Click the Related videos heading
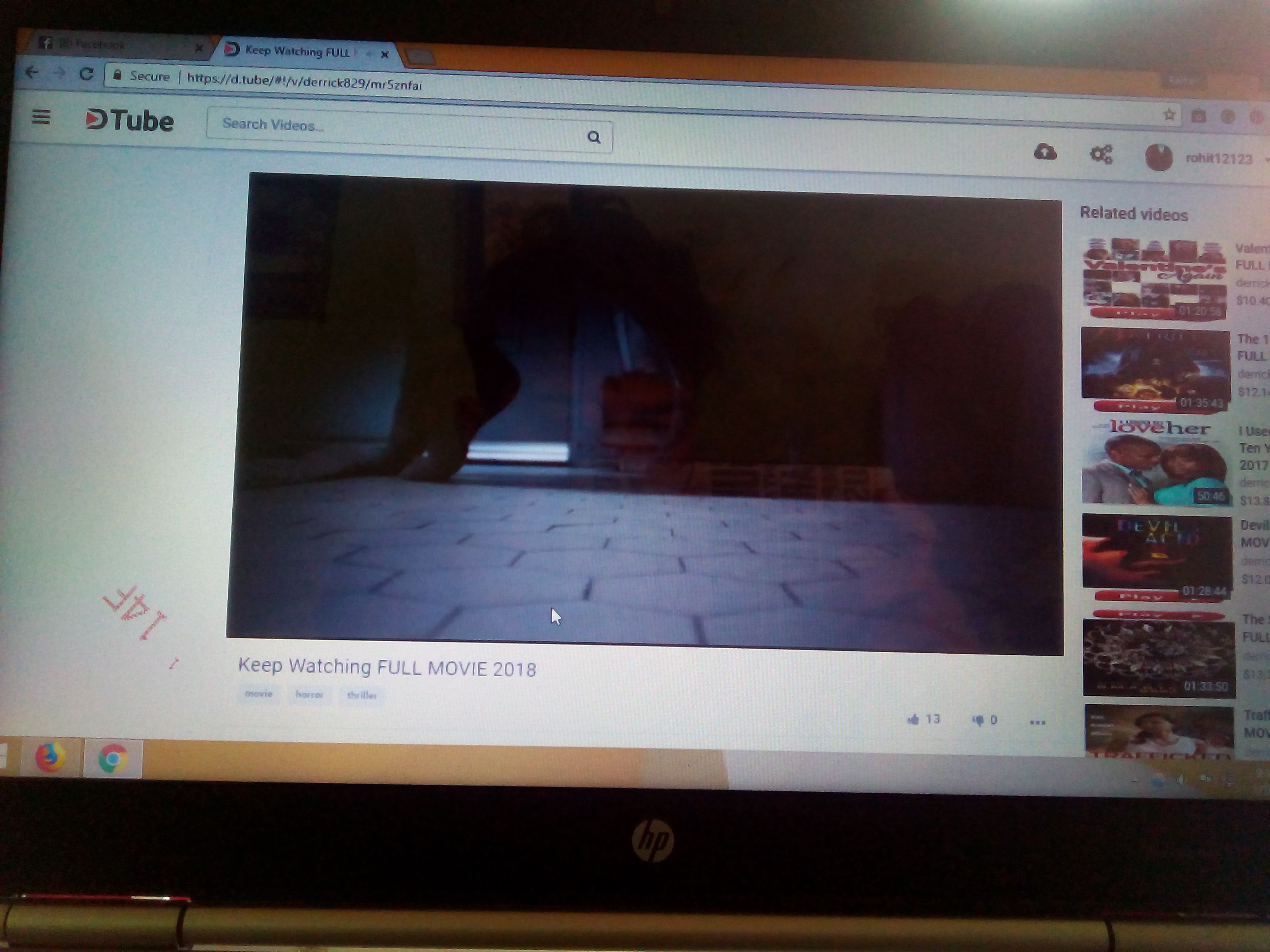 click(1134, 214)
